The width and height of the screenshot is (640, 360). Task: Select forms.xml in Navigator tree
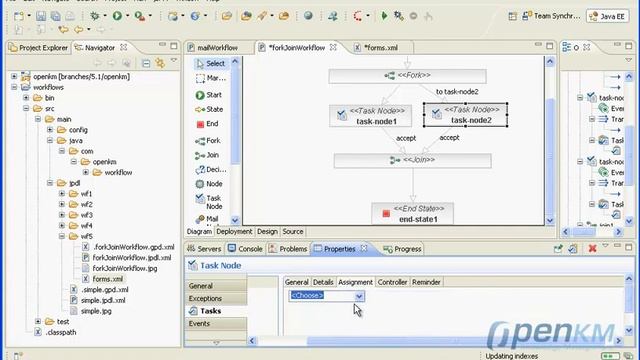pos(103,279)
